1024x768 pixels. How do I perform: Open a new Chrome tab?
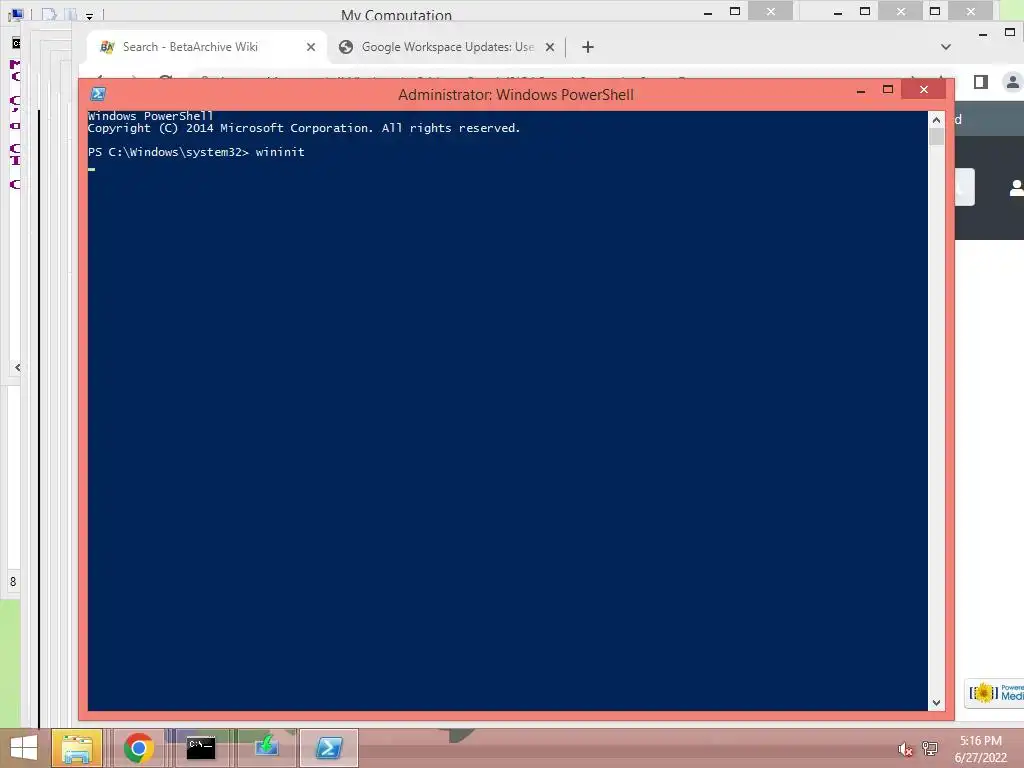(588, 47)
